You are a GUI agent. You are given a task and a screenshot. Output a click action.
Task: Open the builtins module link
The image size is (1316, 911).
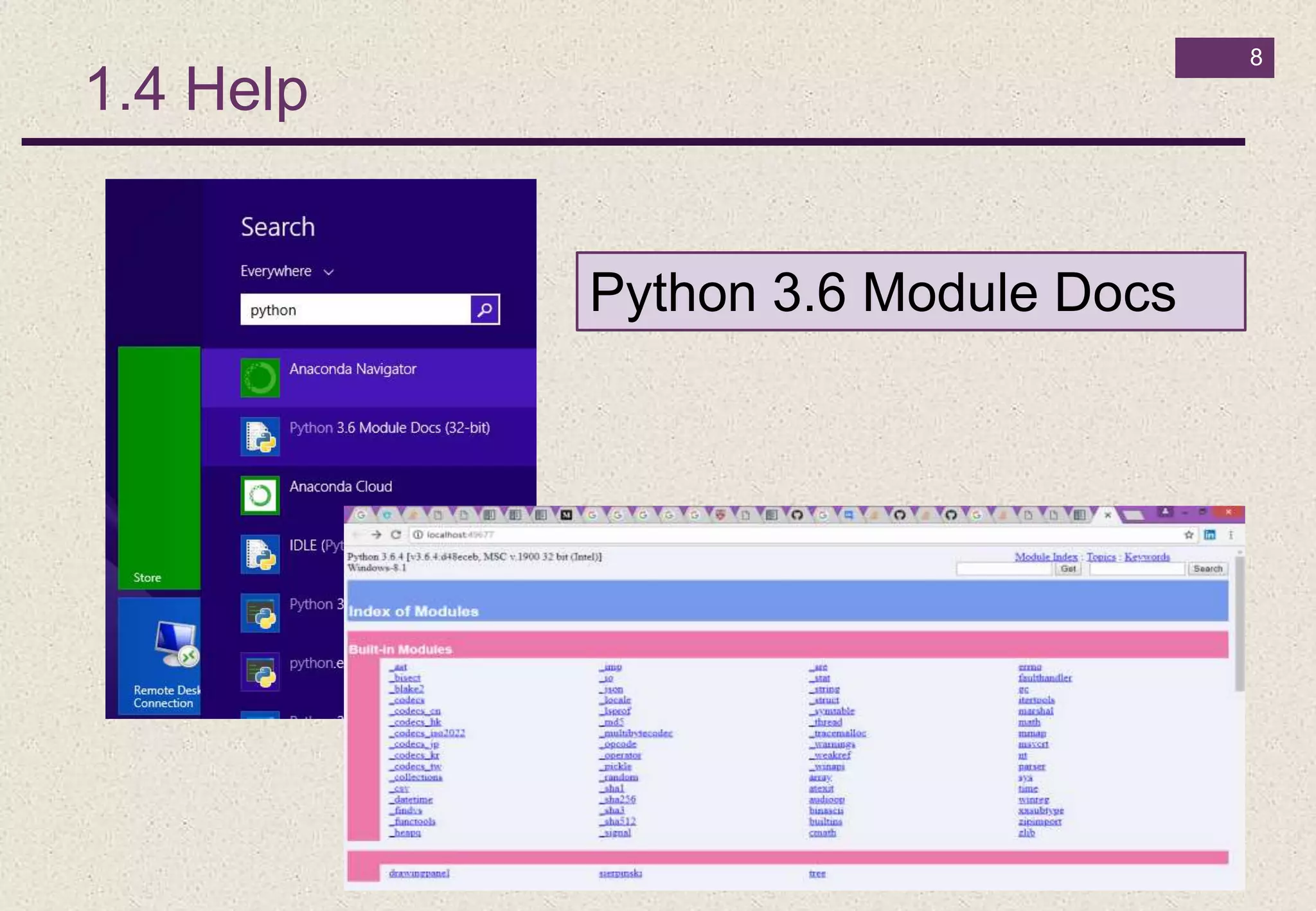coord(826,822)
